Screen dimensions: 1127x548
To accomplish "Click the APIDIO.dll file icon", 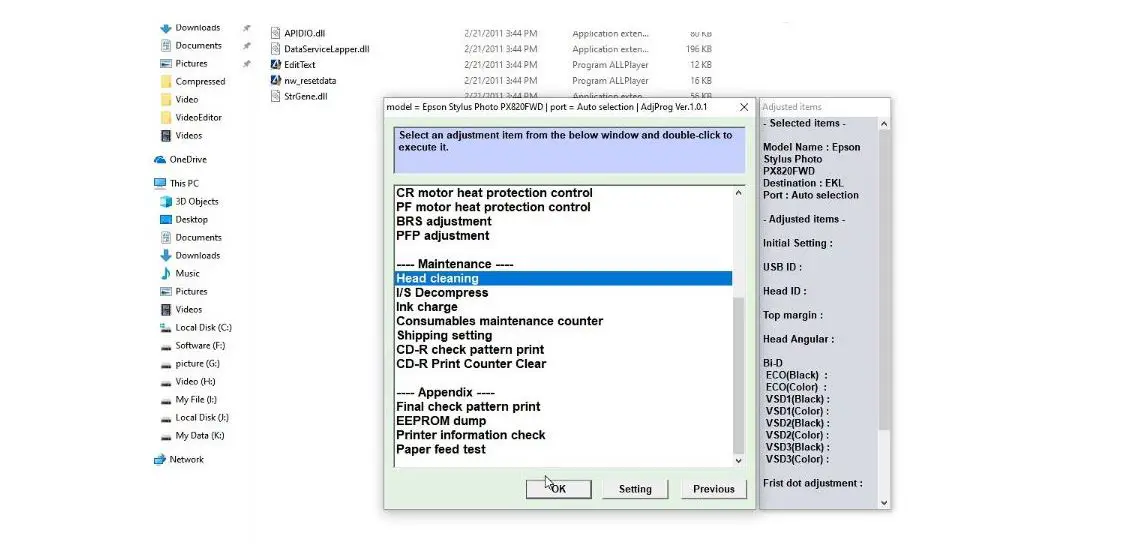I will pos(275,33).
